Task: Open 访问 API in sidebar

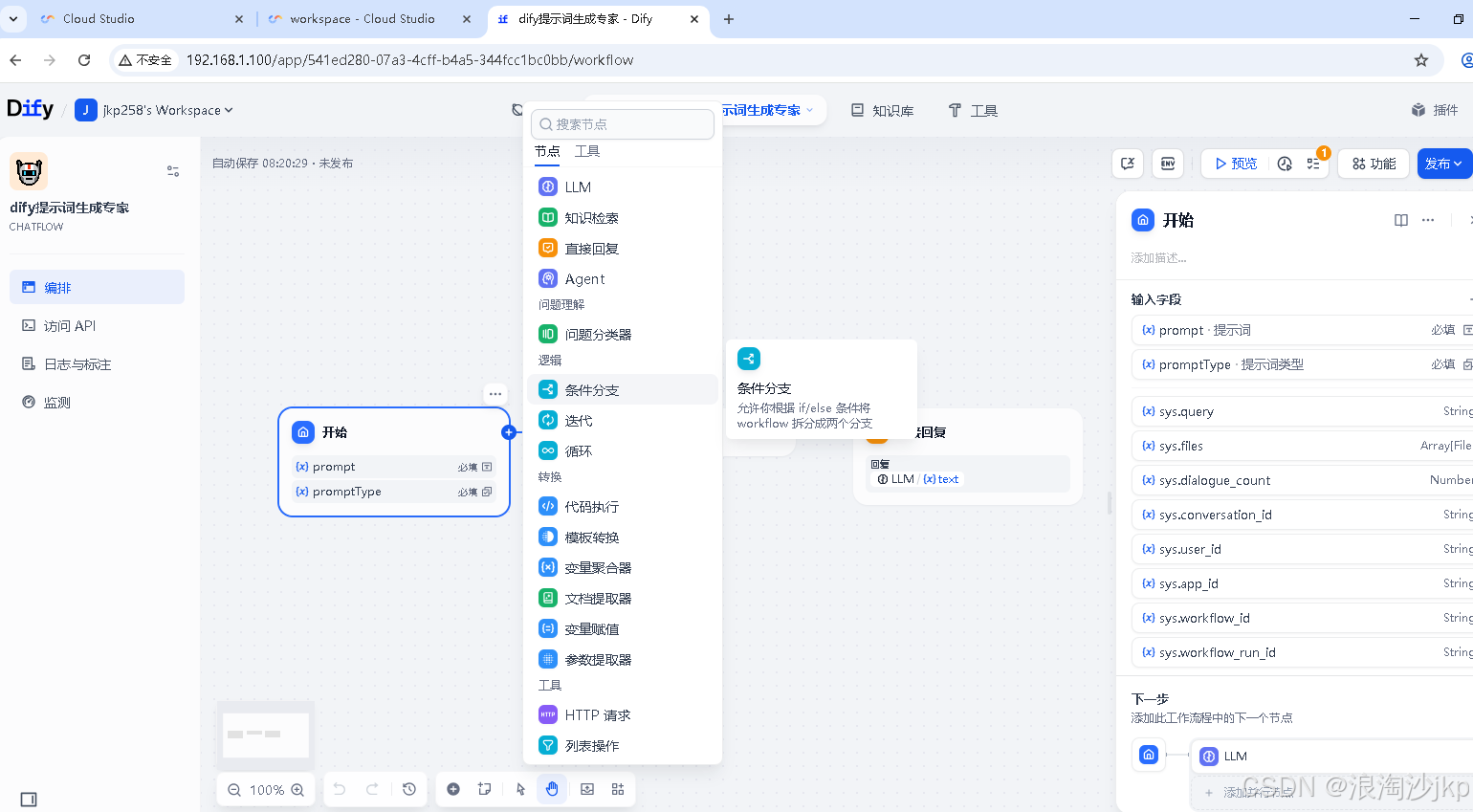Action: [97, 325]
